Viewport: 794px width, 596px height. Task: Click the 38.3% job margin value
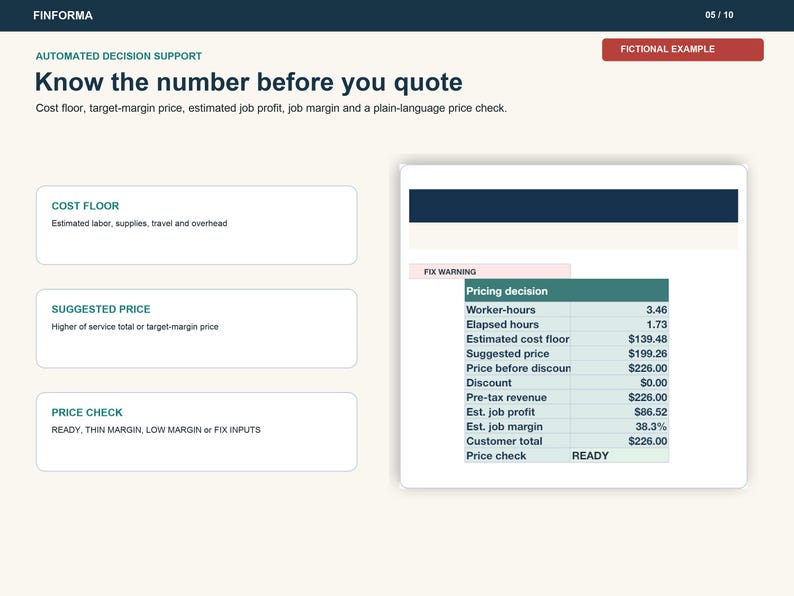pyautogui.click(x=651, y=427)
